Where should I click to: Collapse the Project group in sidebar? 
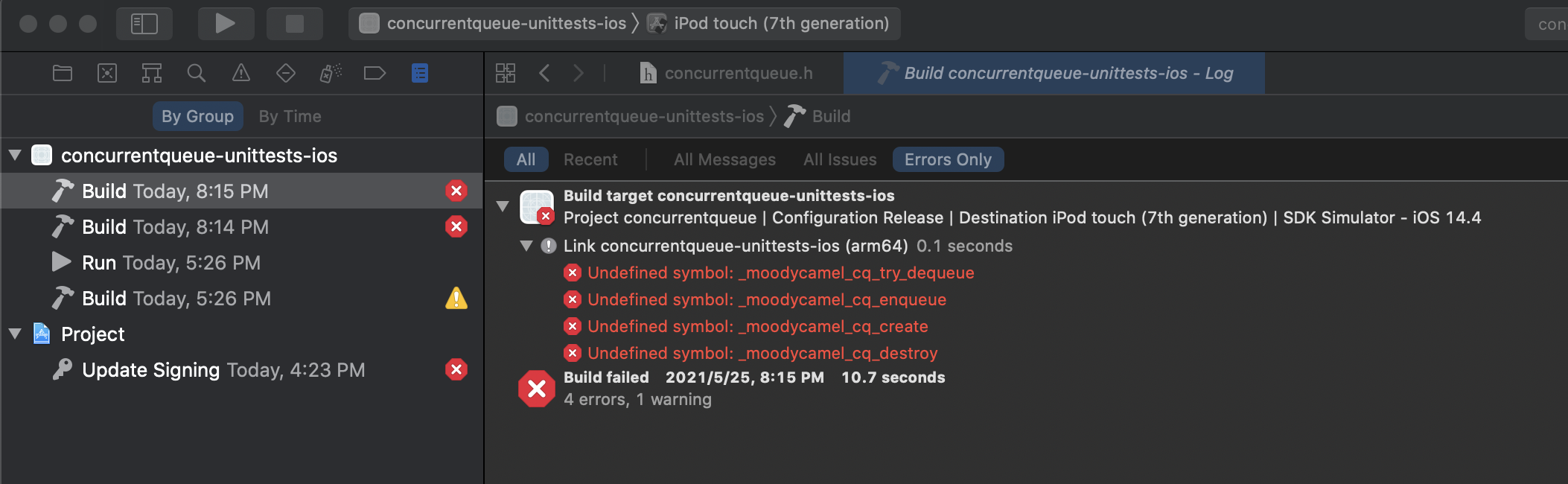point(15,334)
